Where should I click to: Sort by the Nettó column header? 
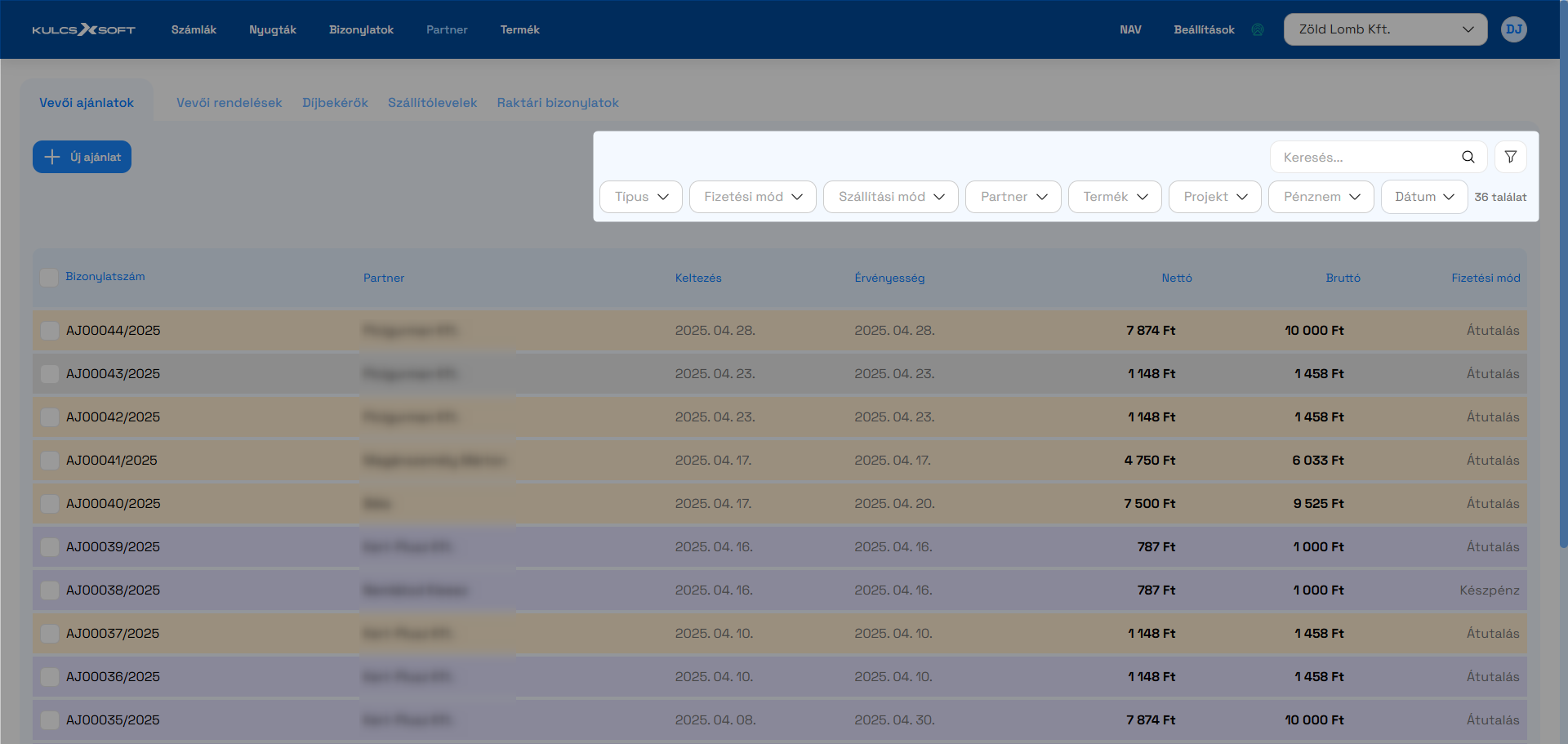[x=1177, y=278]
